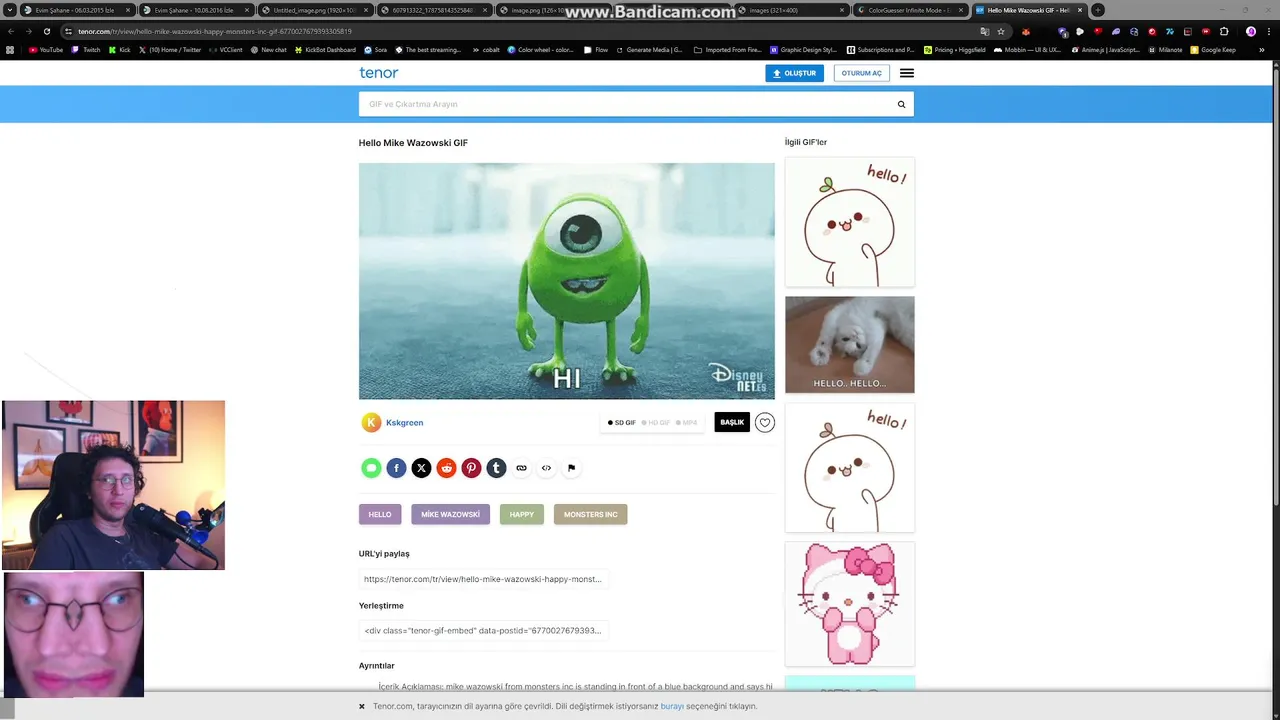Image resolution: width=1280 pixels, height=720 pixels.
Task: Select the MONSTERS INC tag
Action: click(x=590, y=514)
